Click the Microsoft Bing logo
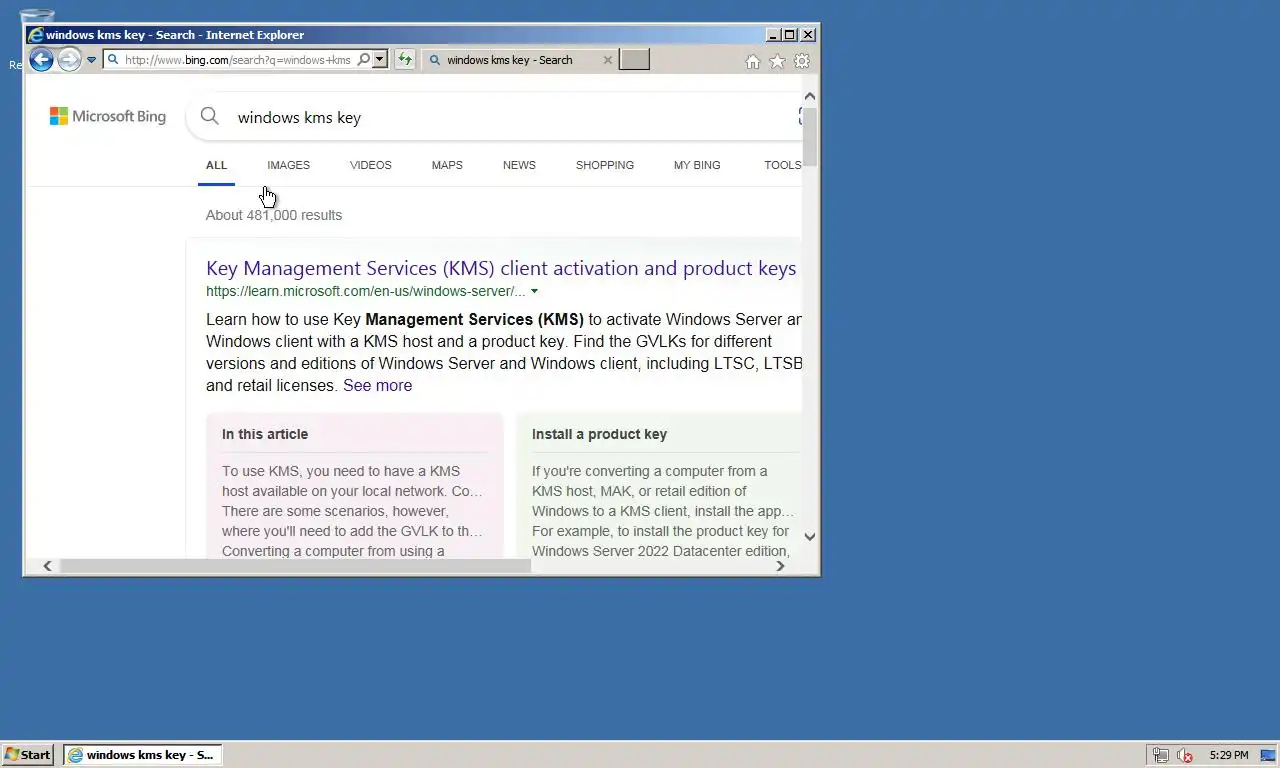The width and height of the screenshot is (1280, 768). [108, 117]
